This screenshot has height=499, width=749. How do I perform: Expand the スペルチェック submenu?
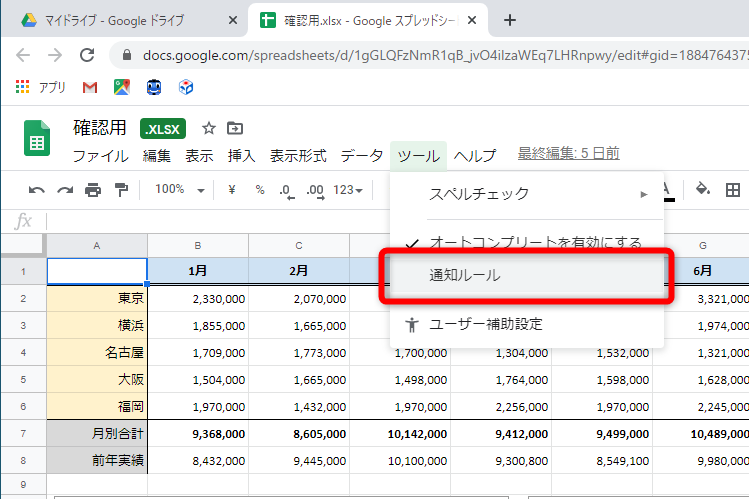(527, 194)
